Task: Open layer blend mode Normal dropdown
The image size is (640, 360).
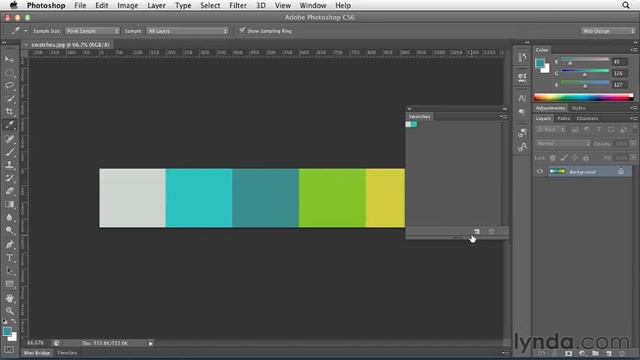Action: [563, 144]
